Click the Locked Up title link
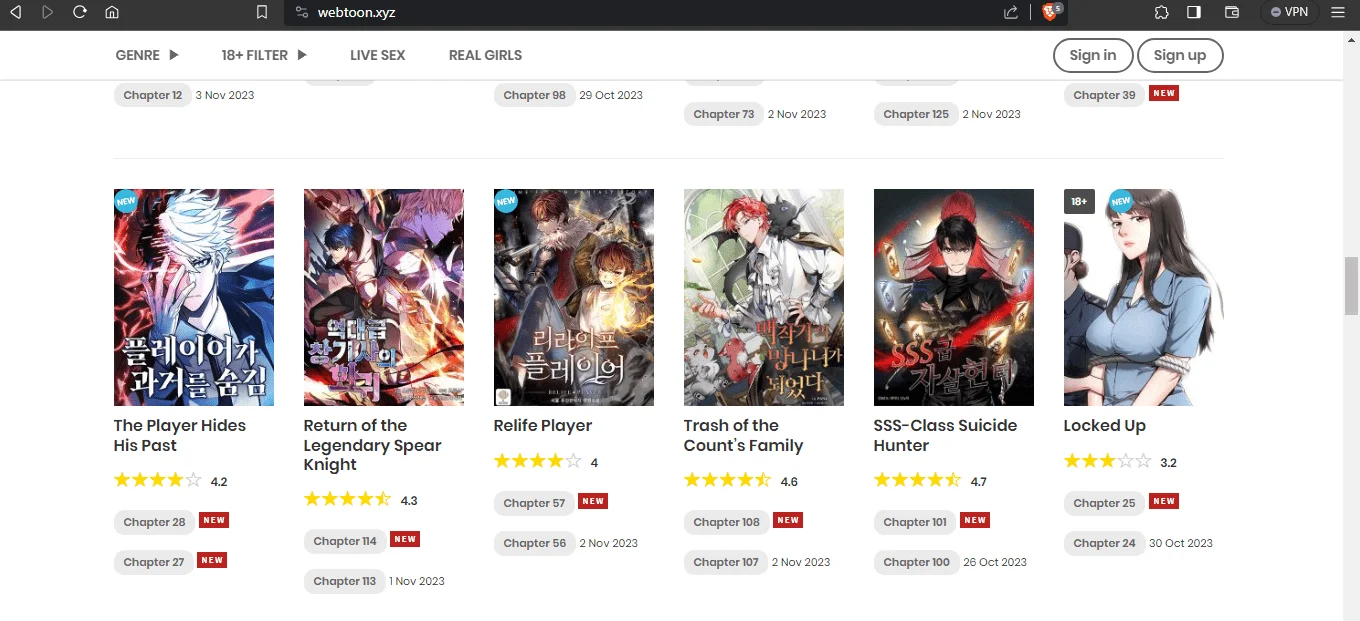The height and width of the screenshot is (621, 1360). [x=1105, y=425]
